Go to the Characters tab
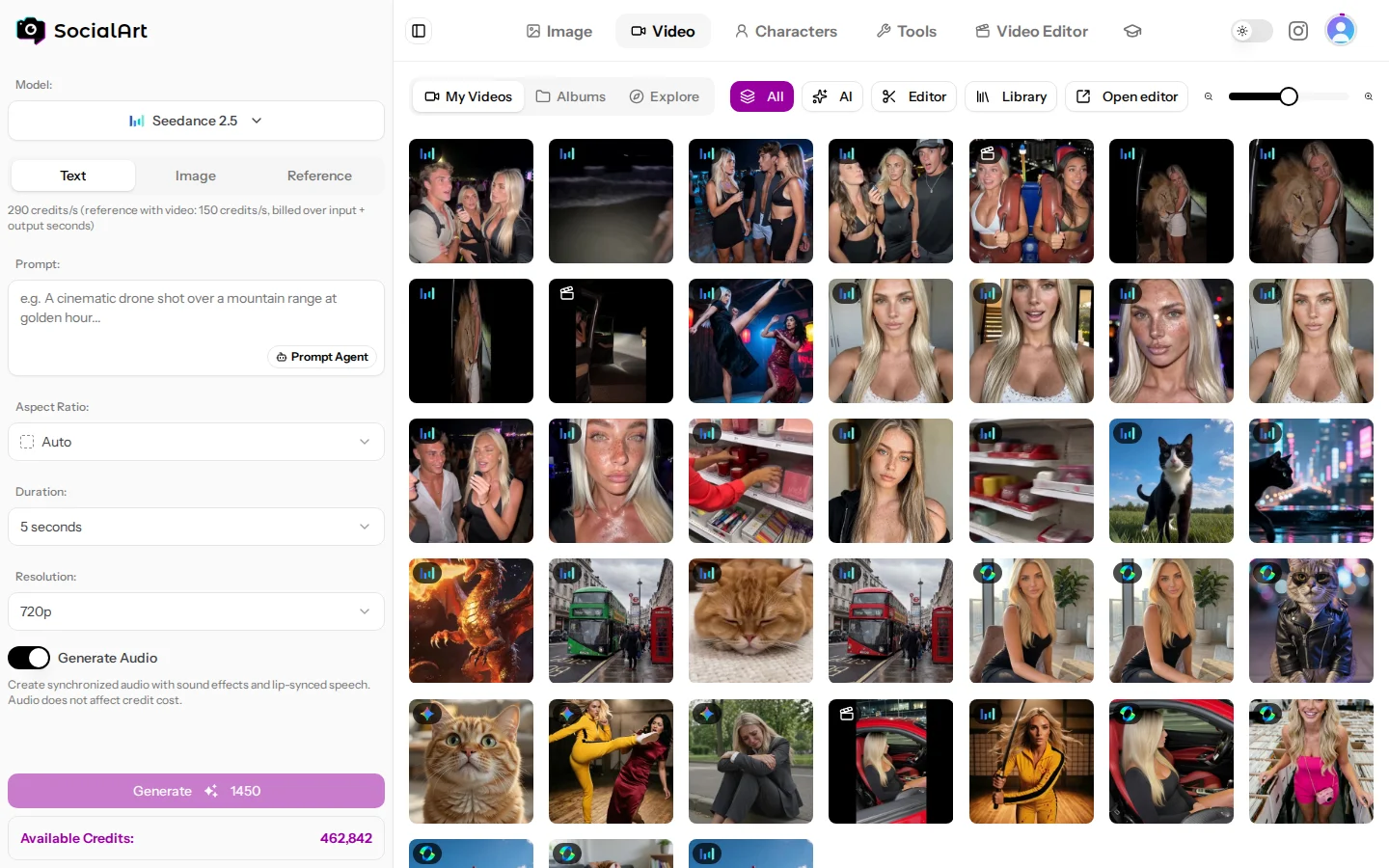Viewport: 1389px width, 868px height. point(786,31)
